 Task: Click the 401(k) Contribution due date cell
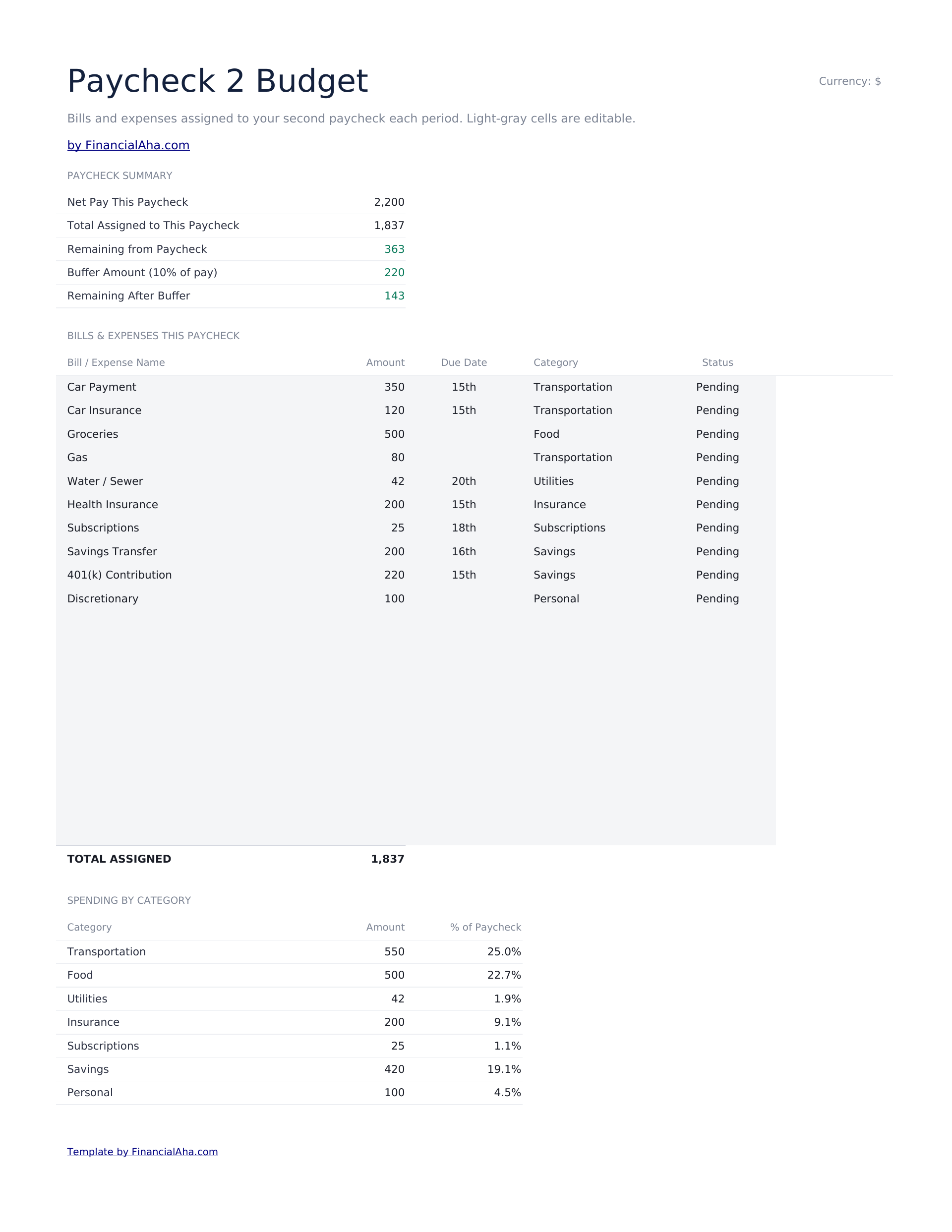[x=464, y=575]
